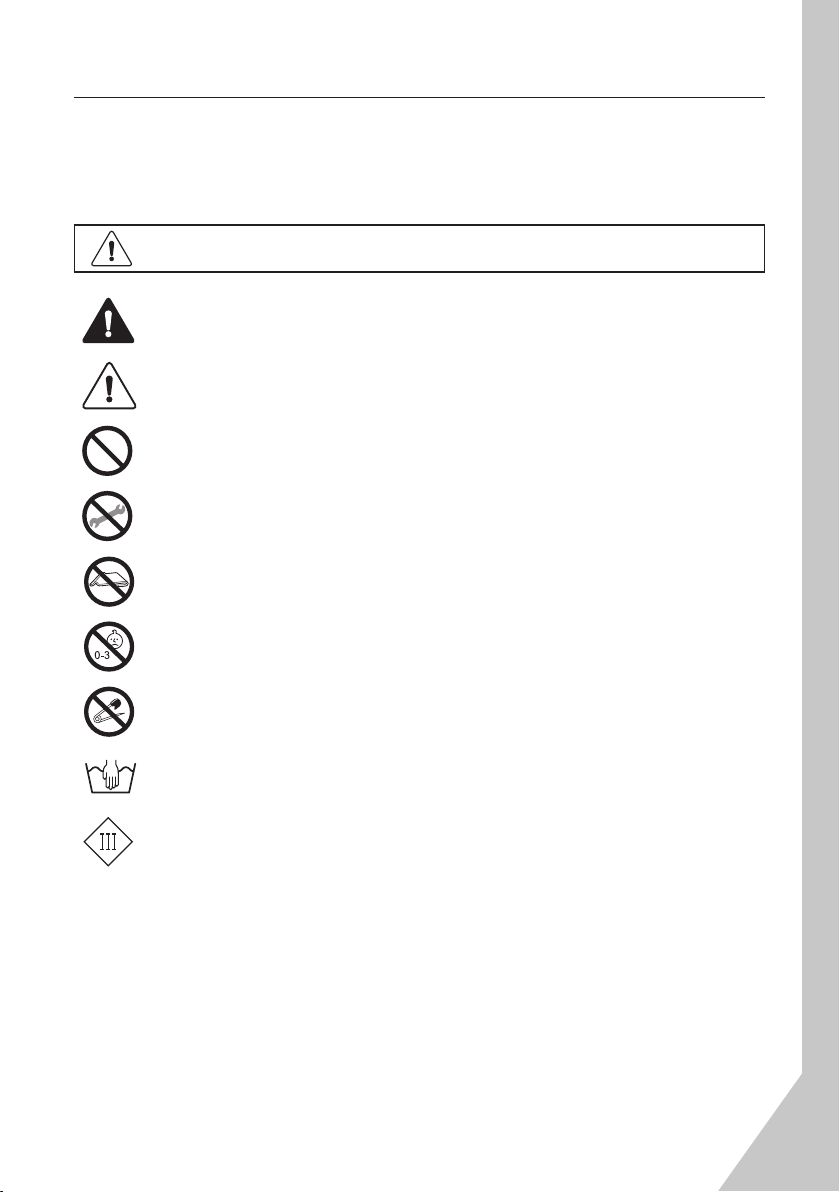
Task: Select the crossed-out safety pin icon
Action: [x=109, y=712]
